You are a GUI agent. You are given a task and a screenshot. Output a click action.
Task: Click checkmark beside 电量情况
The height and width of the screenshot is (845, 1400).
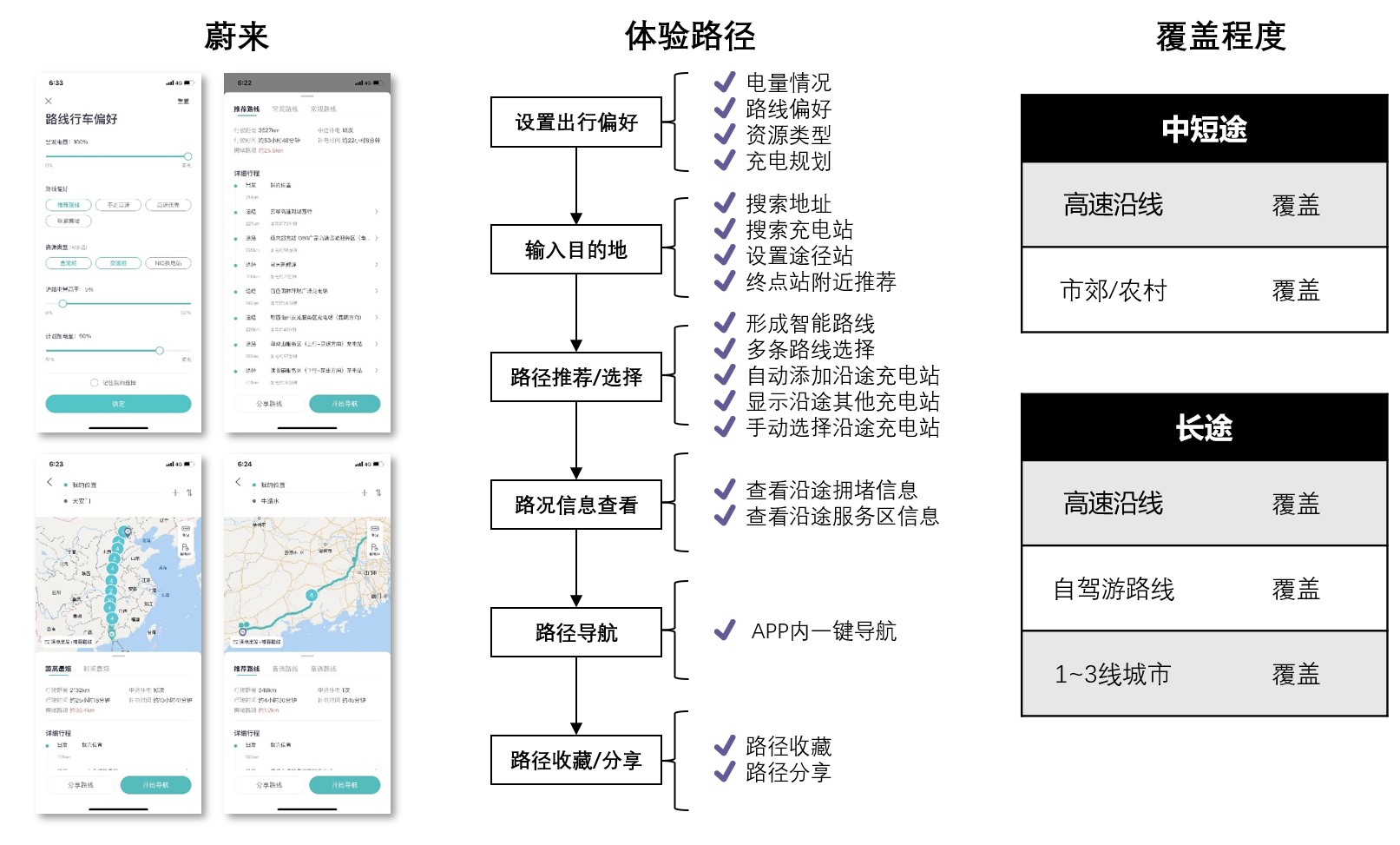pos(725,83)
